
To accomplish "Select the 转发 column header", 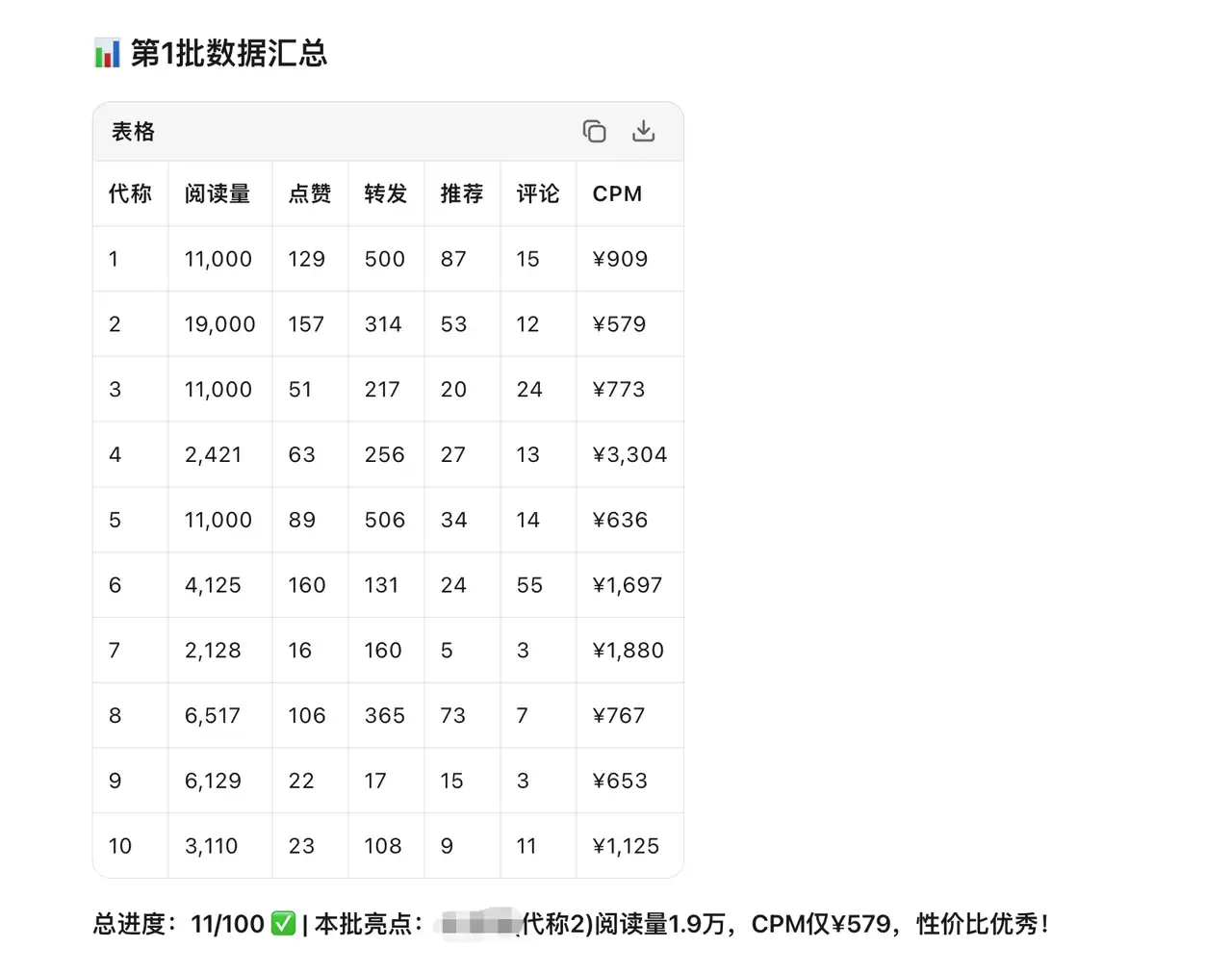I will (x=386, y=193).
